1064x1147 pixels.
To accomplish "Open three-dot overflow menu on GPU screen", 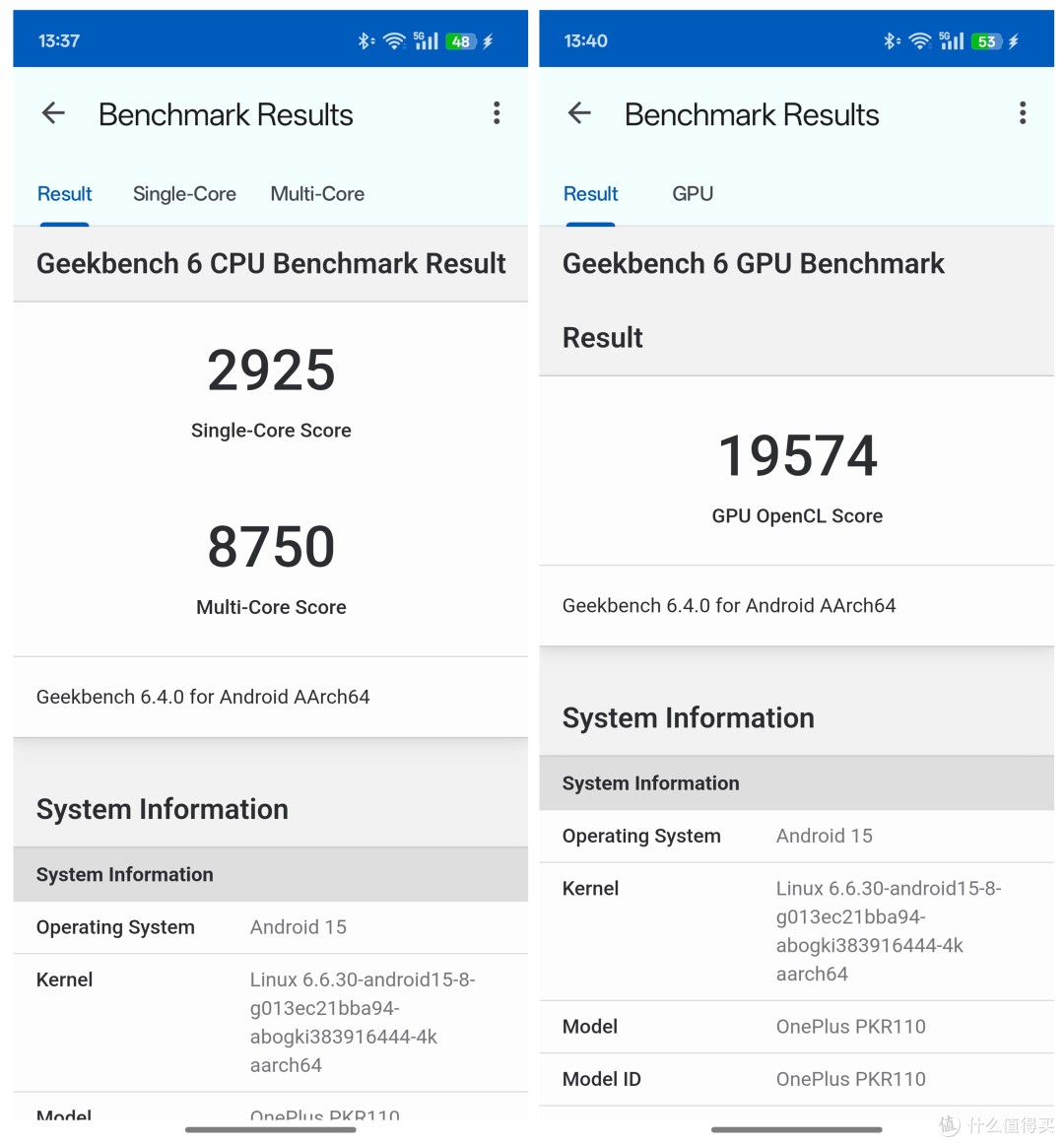I will point(1023,114).
